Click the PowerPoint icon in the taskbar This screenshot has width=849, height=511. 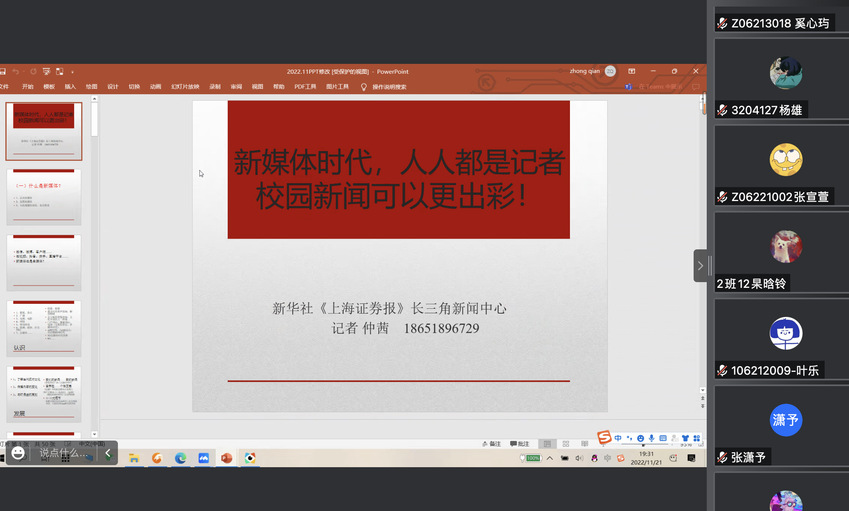tap(227, 458)
